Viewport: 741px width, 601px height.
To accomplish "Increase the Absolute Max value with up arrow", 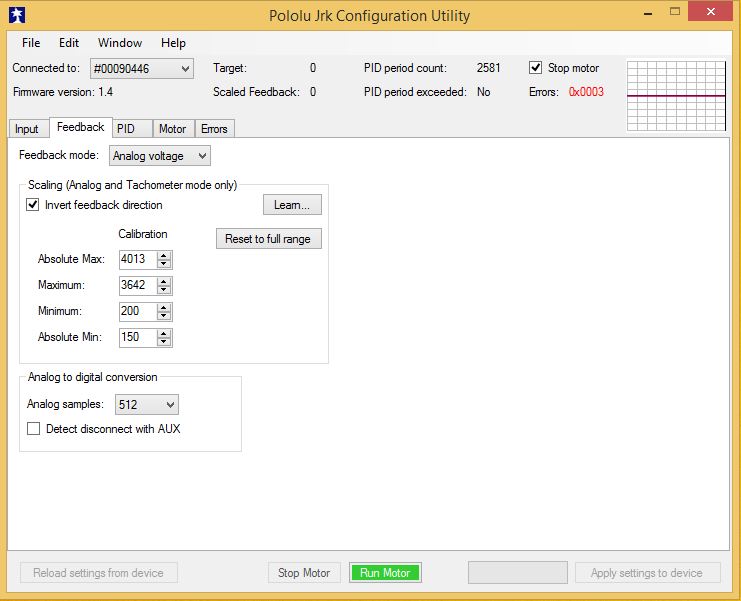I will [x=164, y=256].
